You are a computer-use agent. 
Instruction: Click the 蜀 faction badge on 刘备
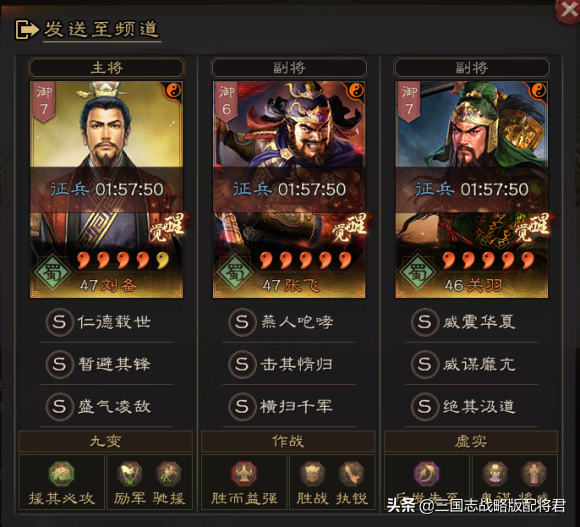53,273
